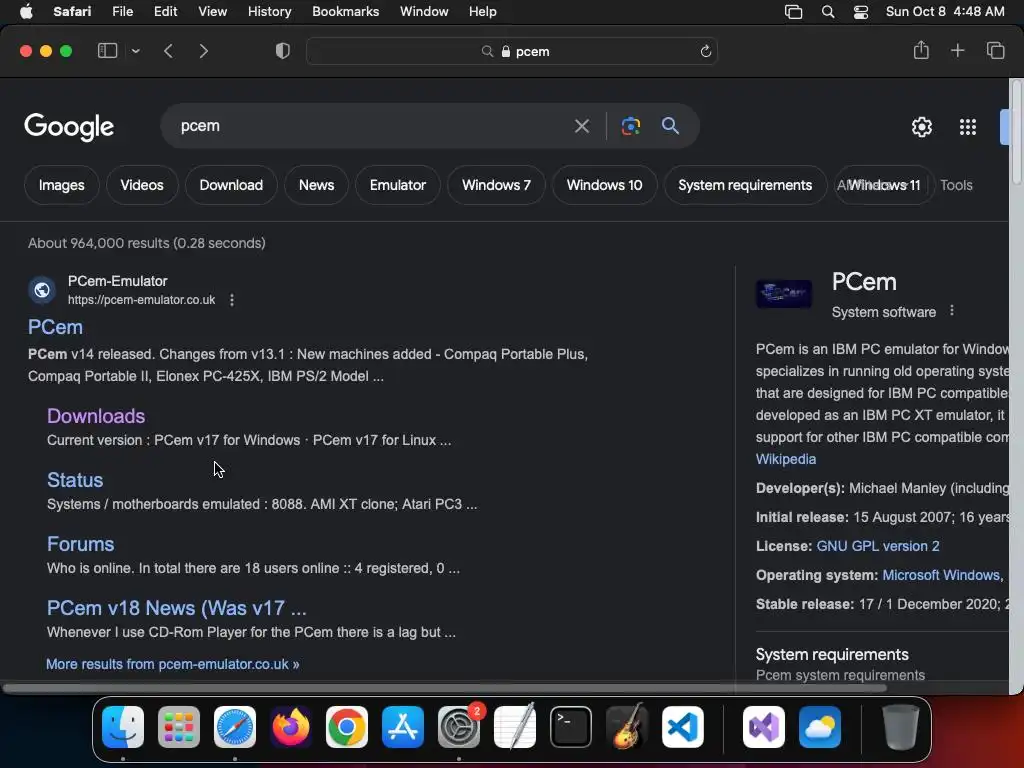Click More results from pcem-emulator.co.uk
This screenshot has height=768, width=1024.
coord(172,664)
